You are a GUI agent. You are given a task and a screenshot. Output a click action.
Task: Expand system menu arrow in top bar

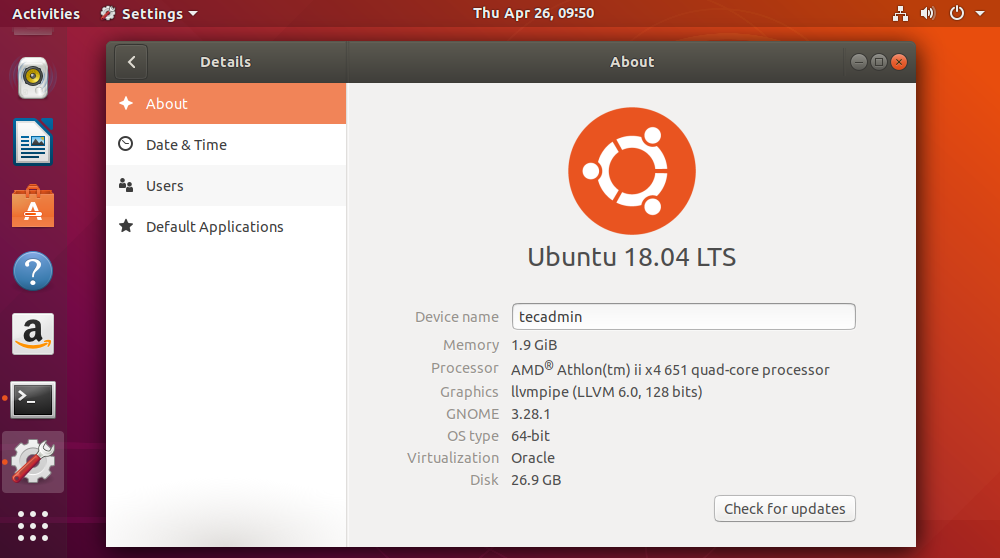click(980, 13)
